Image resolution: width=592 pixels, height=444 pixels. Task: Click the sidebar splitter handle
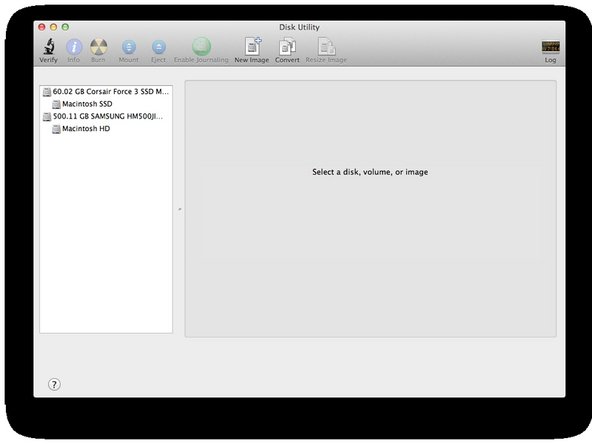180,209
